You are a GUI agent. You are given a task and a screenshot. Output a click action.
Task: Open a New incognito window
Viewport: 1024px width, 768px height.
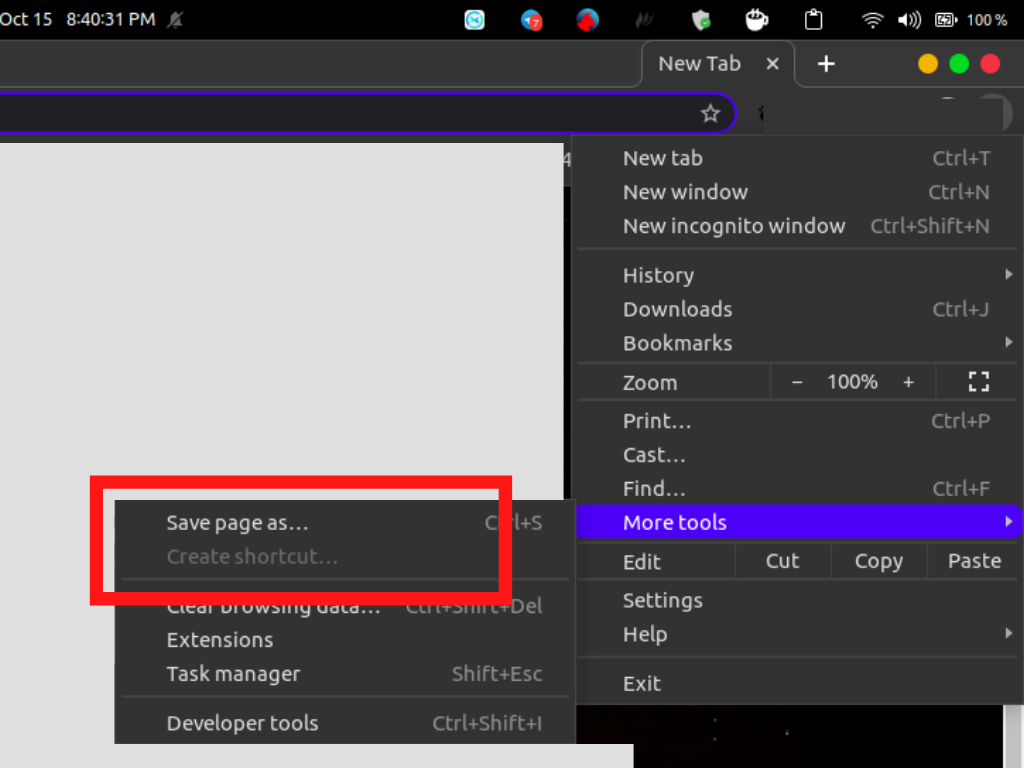797,226
